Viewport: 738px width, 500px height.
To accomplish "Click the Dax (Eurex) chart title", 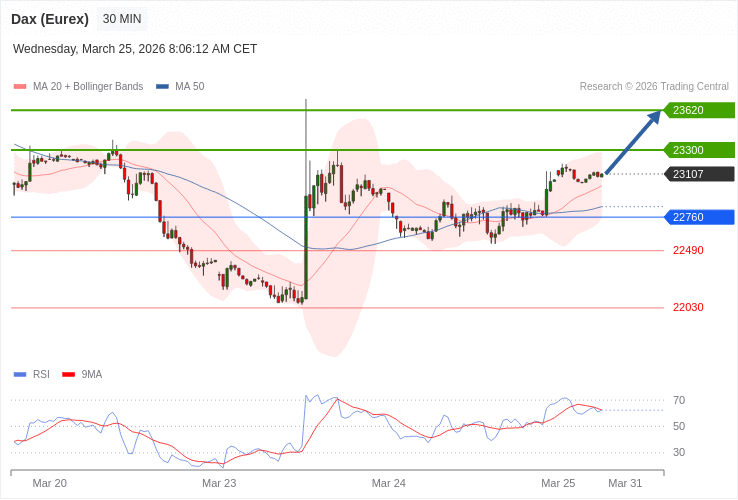I will click(50, 19).
